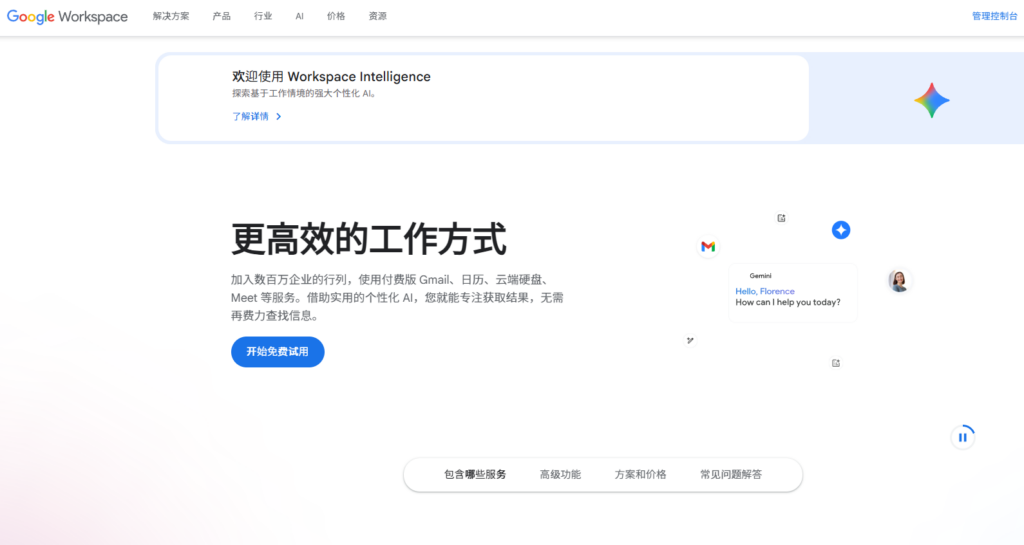The height and width of the screenshot is (545, 1024).
Task: Click the 欢迎使用 Workspace Intelligence heading
Action: tap(331, 76)
